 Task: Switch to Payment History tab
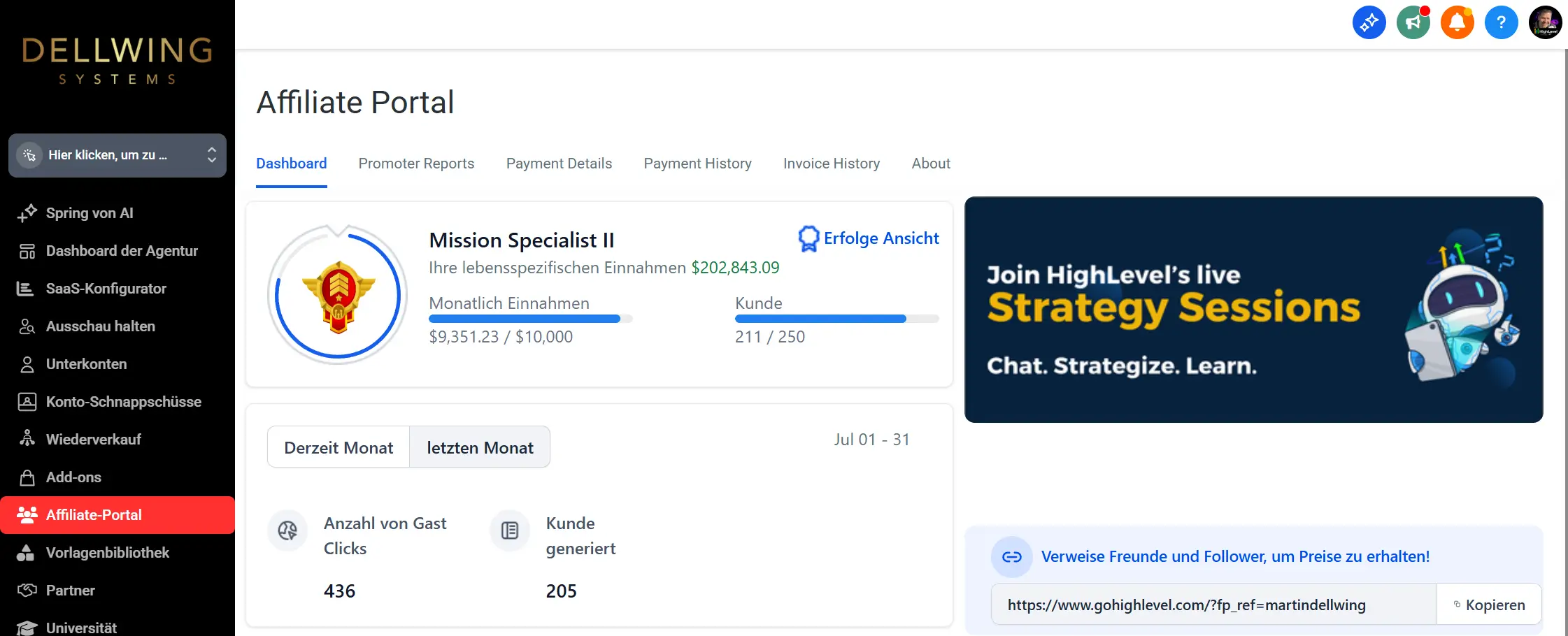click(697, 164)
